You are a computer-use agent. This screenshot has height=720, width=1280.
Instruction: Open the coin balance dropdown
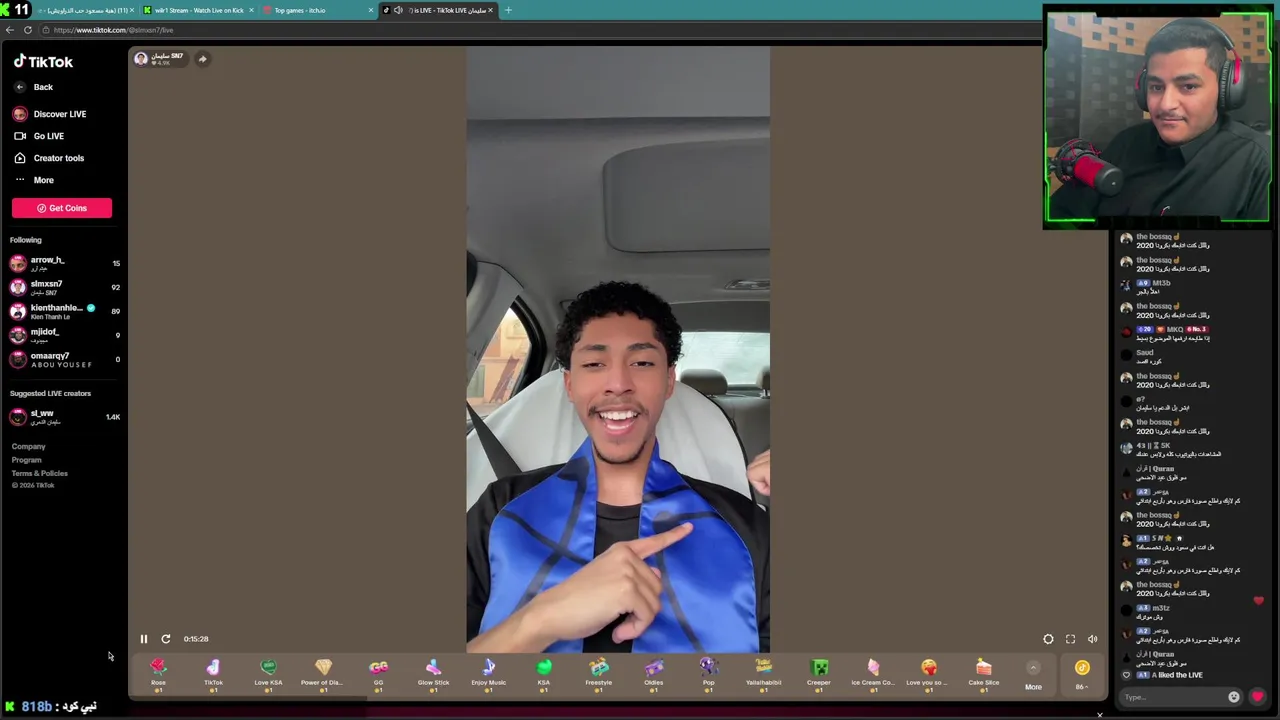point(1082,674)
